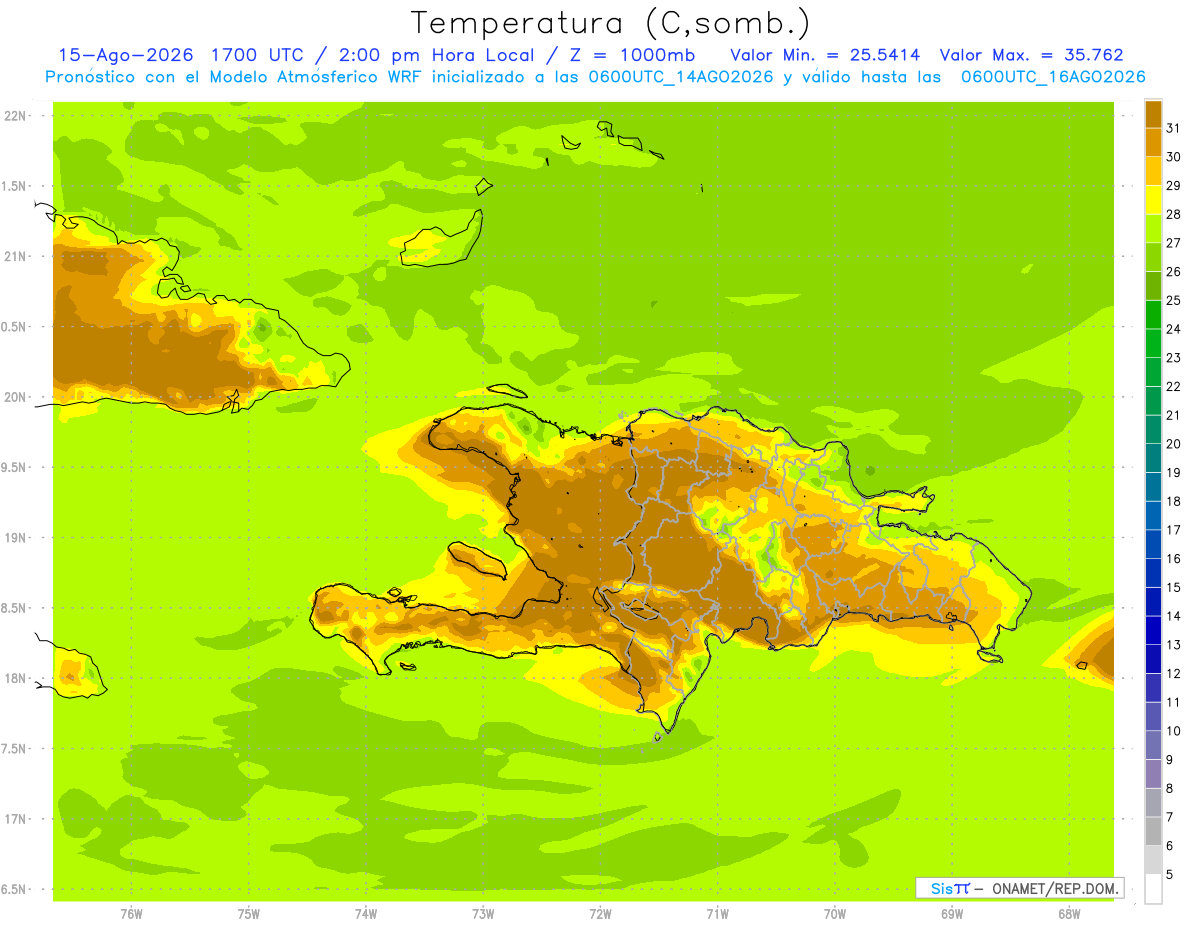Click the purple colorbar segment between 9 and 10
The image size is (1200, 927).
[1153, 745]
